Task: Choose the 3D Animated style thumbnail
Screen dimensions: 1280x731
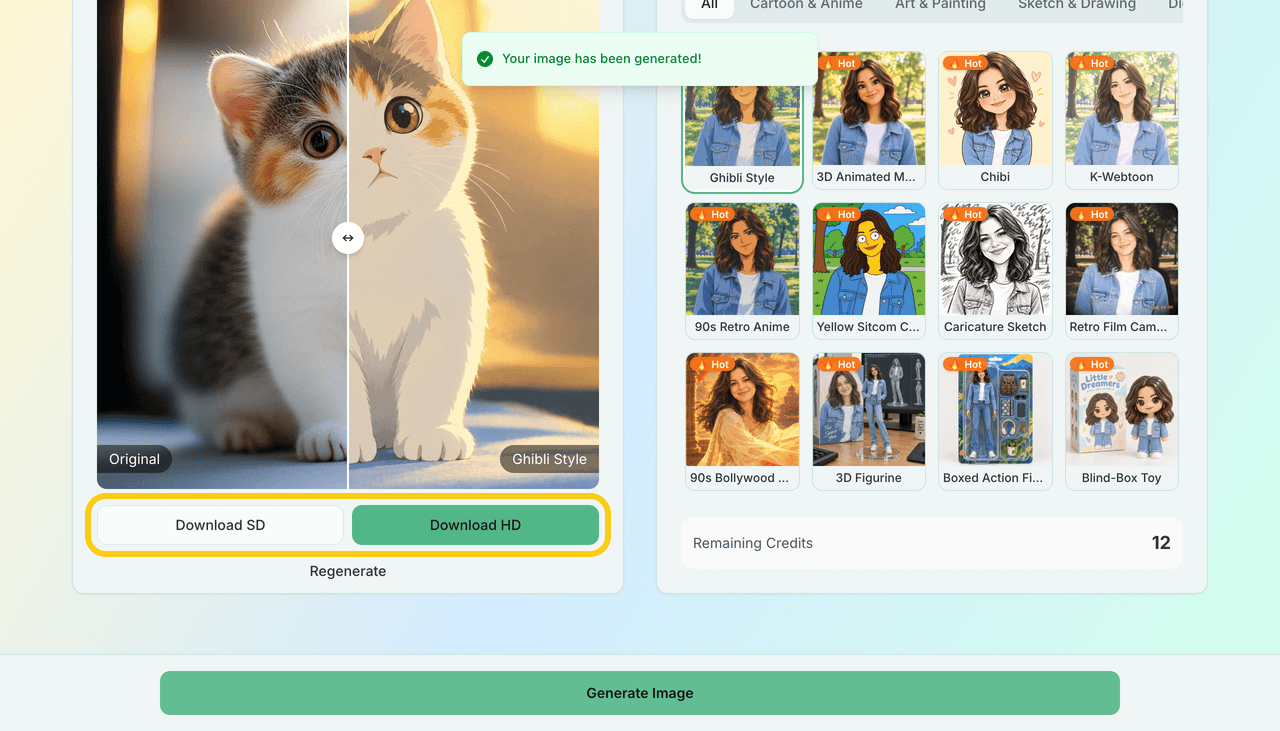Action: click(x=869, y=120)
